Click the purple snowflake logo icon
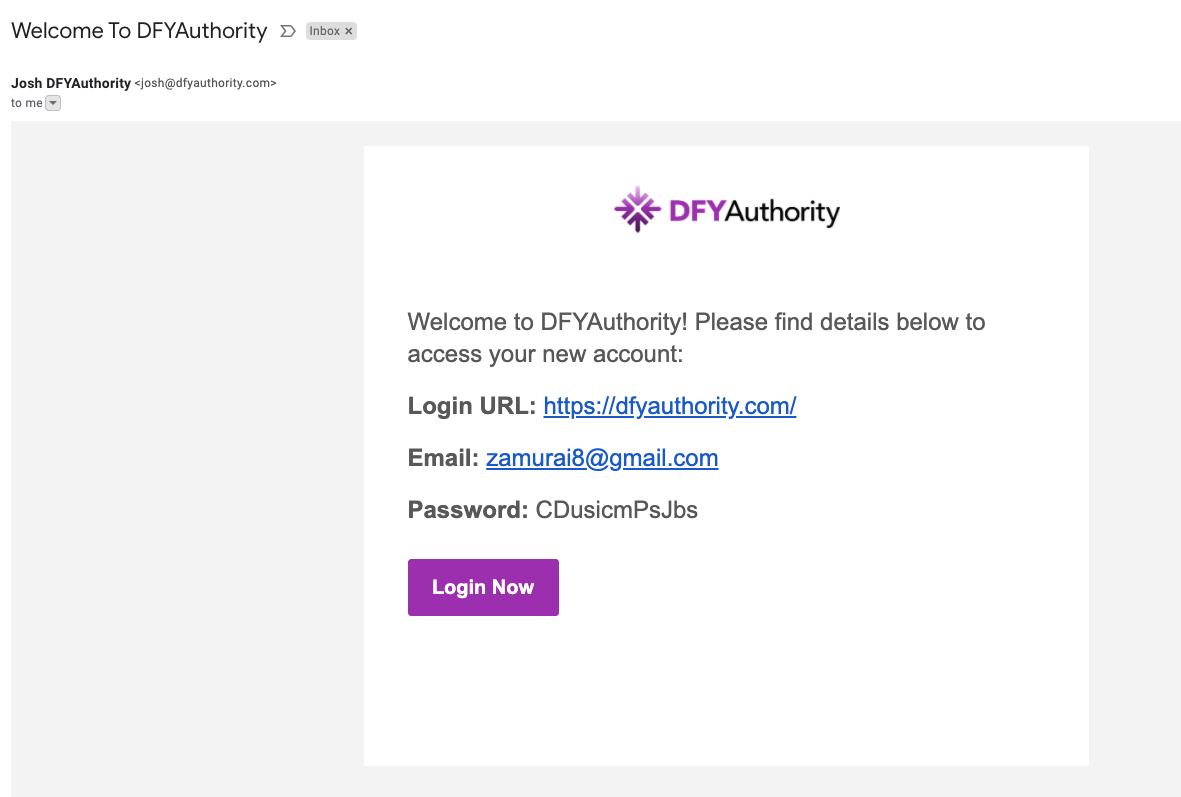1181x797 pixels. 637,209
